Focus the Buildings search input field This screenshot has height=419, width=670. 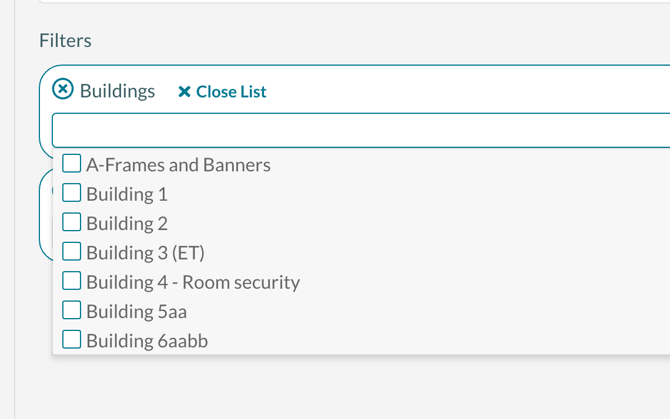coord(360,130)
